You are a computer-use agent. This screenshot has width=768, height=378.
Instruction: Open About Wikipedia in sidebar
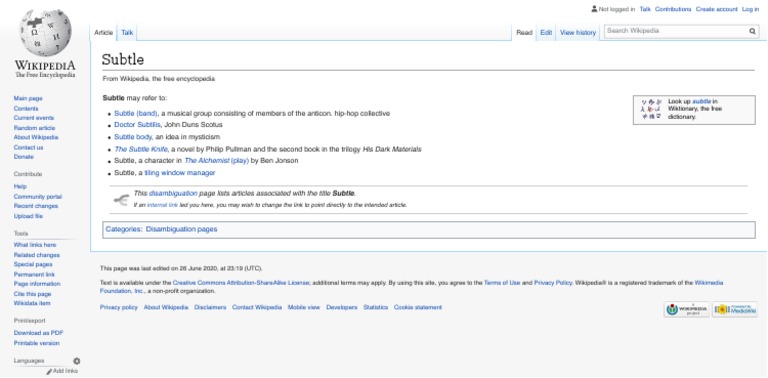point(36,138)
